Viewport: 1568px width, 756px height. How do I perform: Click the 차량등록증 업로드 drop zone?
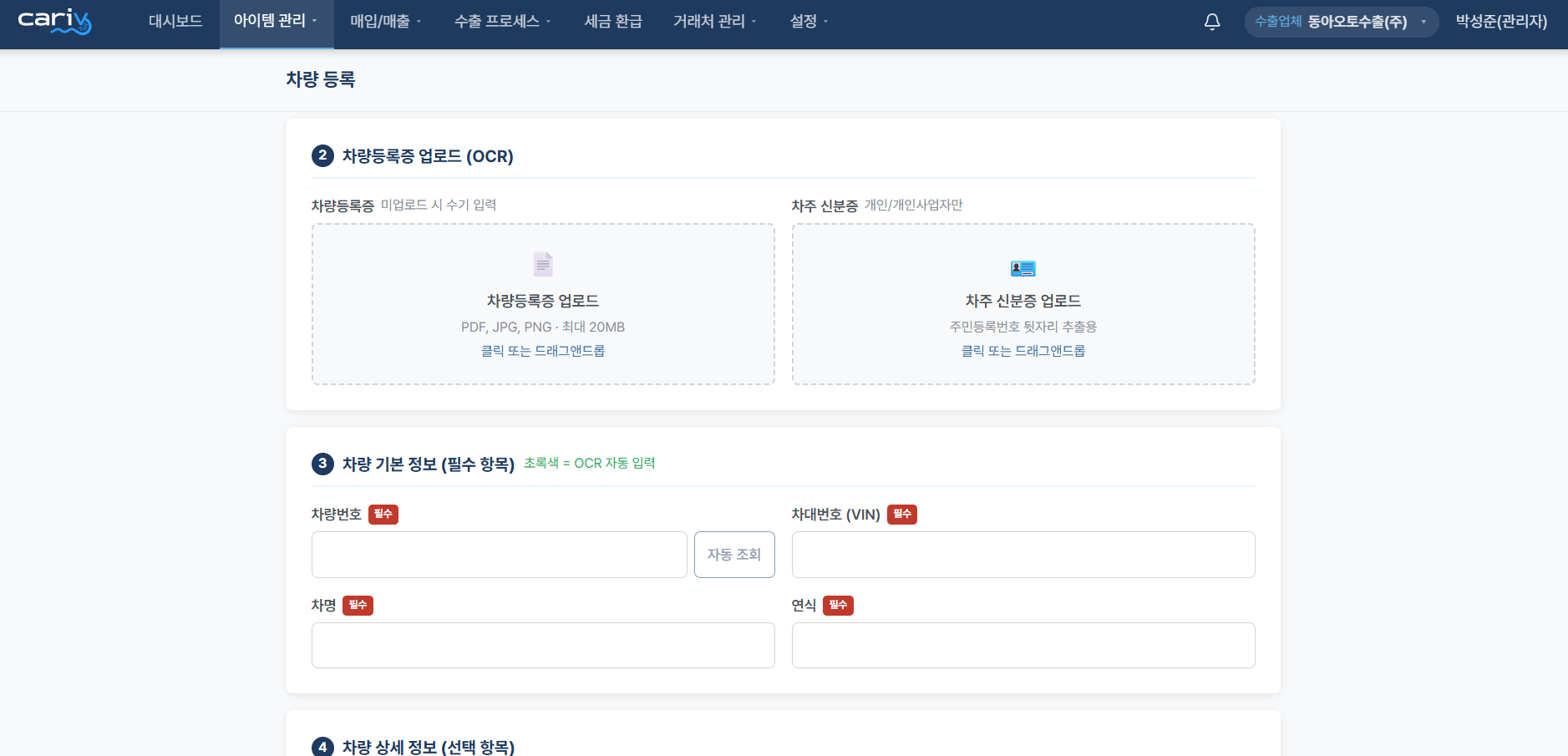coord(543,304)
